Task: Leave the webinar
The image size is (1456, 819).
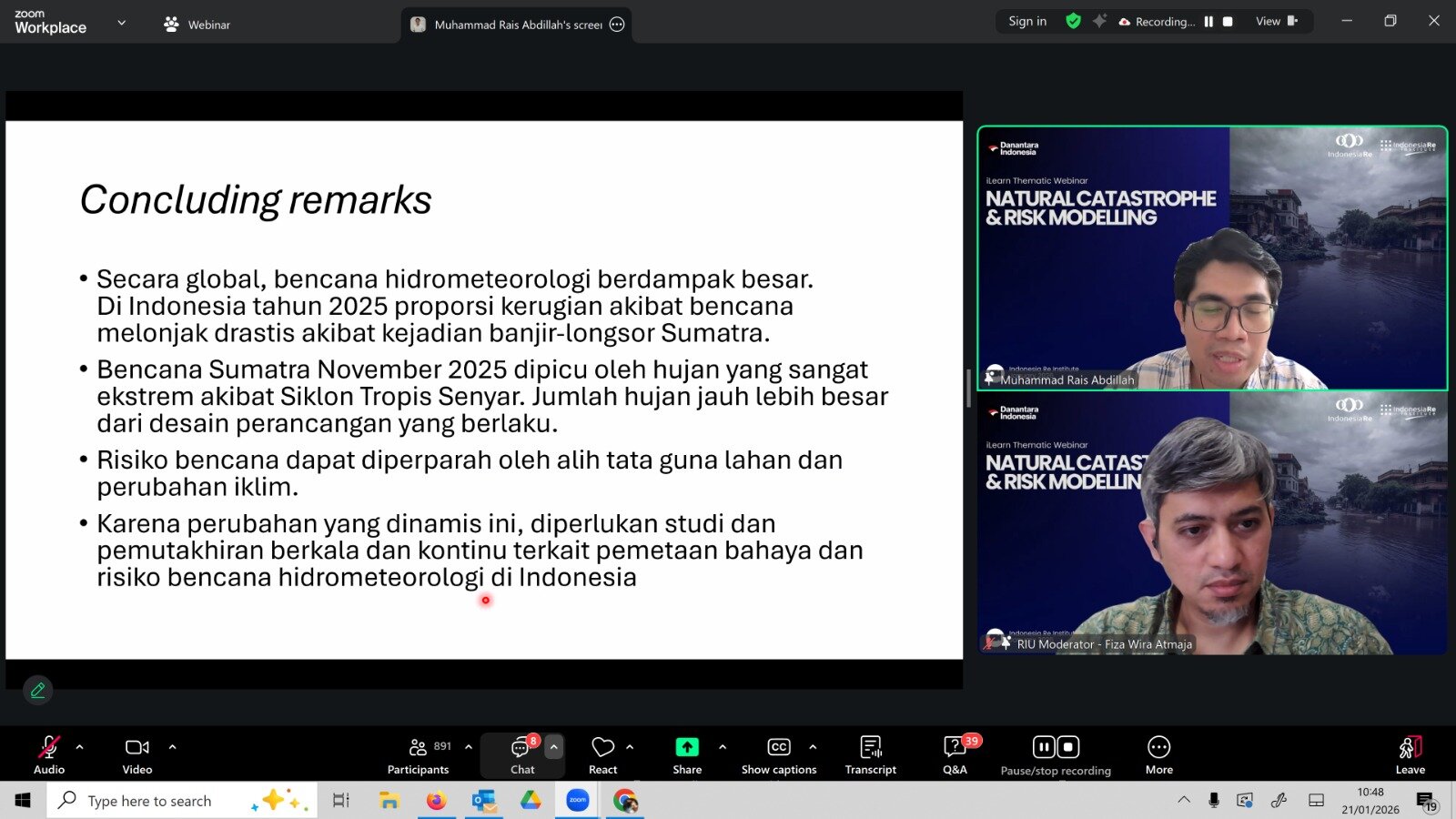Action: click(1410, 755)
